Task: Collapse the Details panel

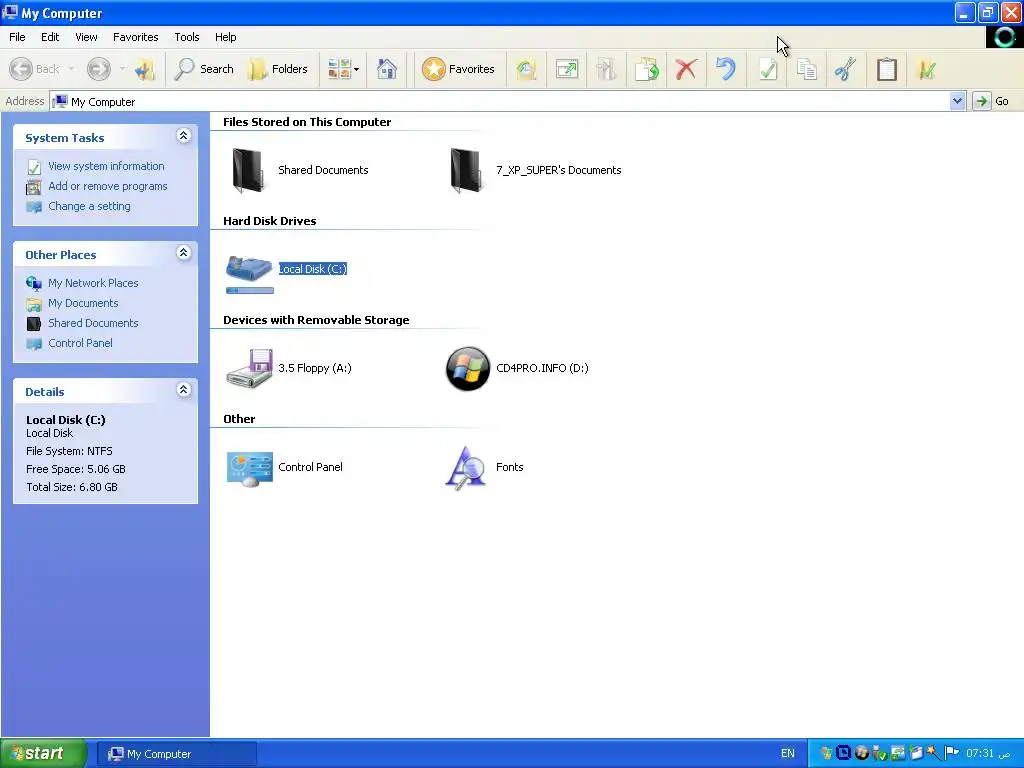Action: coord(184,390)
